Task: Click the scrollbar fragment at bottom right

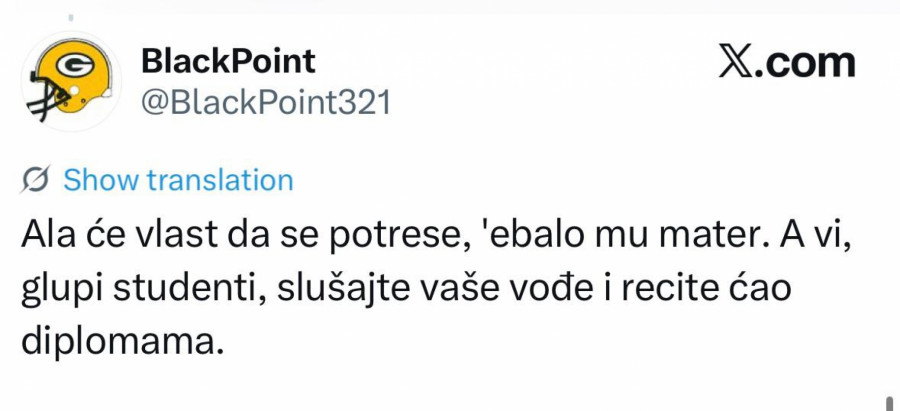Action: [x=889, y=402]
